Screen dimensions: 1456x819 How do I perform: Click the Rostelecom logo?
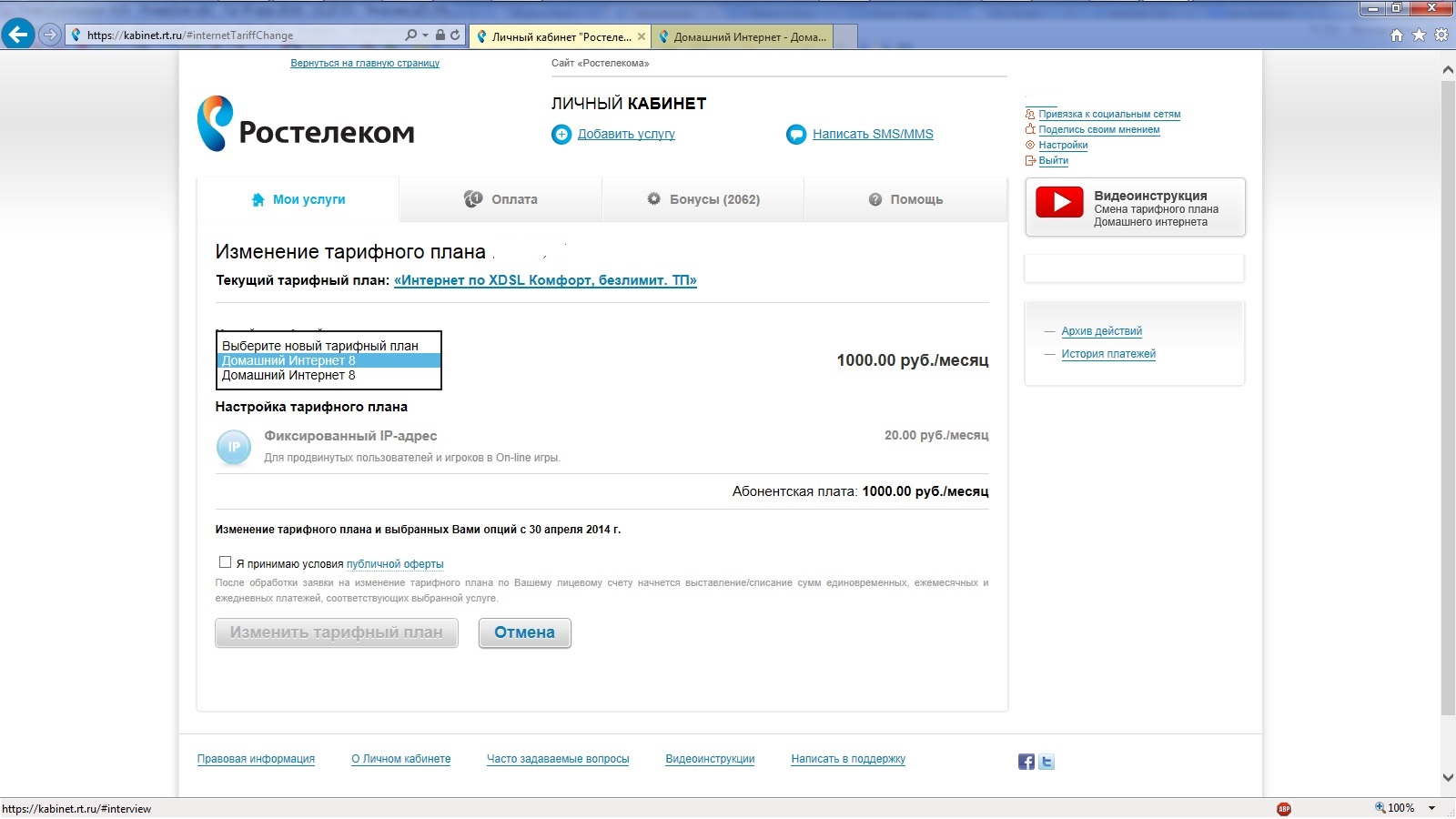(306, 125)
